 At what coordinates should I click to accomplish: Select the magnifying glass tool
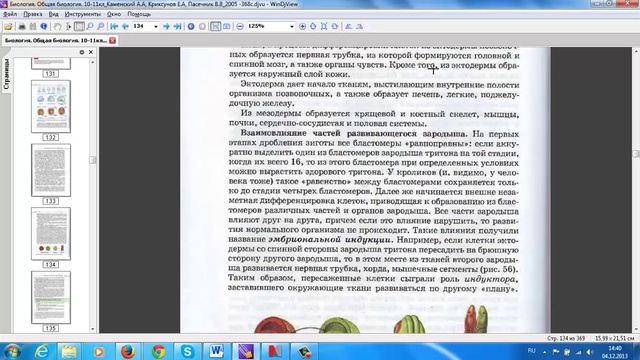click(90, 27)
